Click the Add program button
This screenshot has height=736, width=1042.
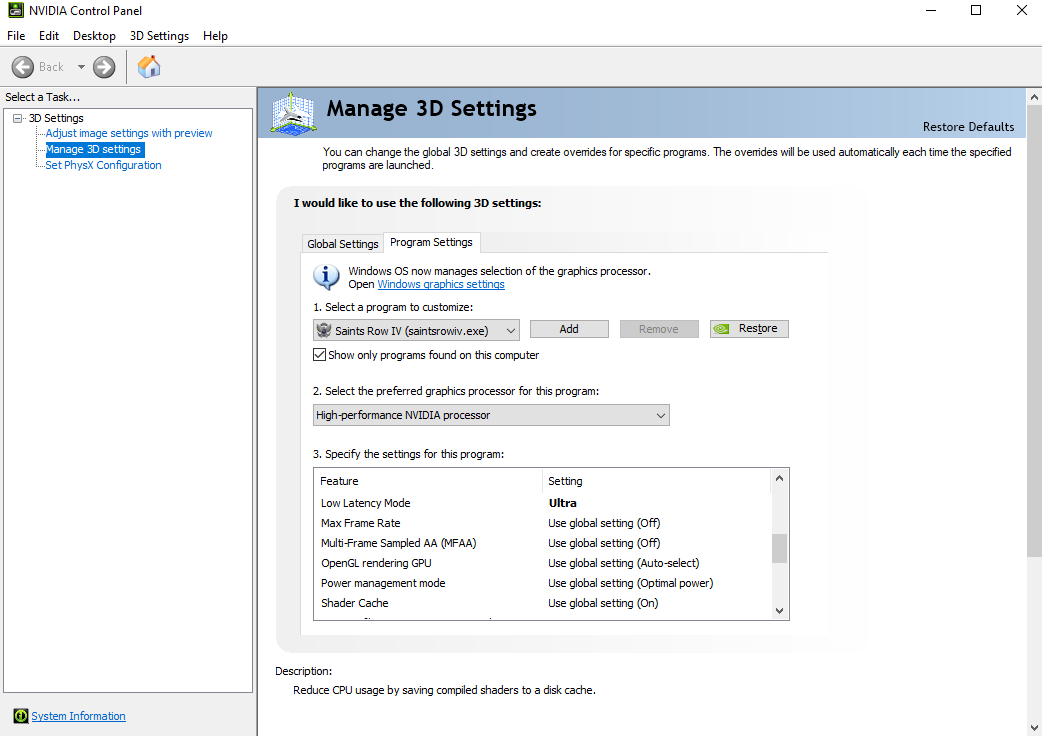pyautogui.click(x=569, y=329)
